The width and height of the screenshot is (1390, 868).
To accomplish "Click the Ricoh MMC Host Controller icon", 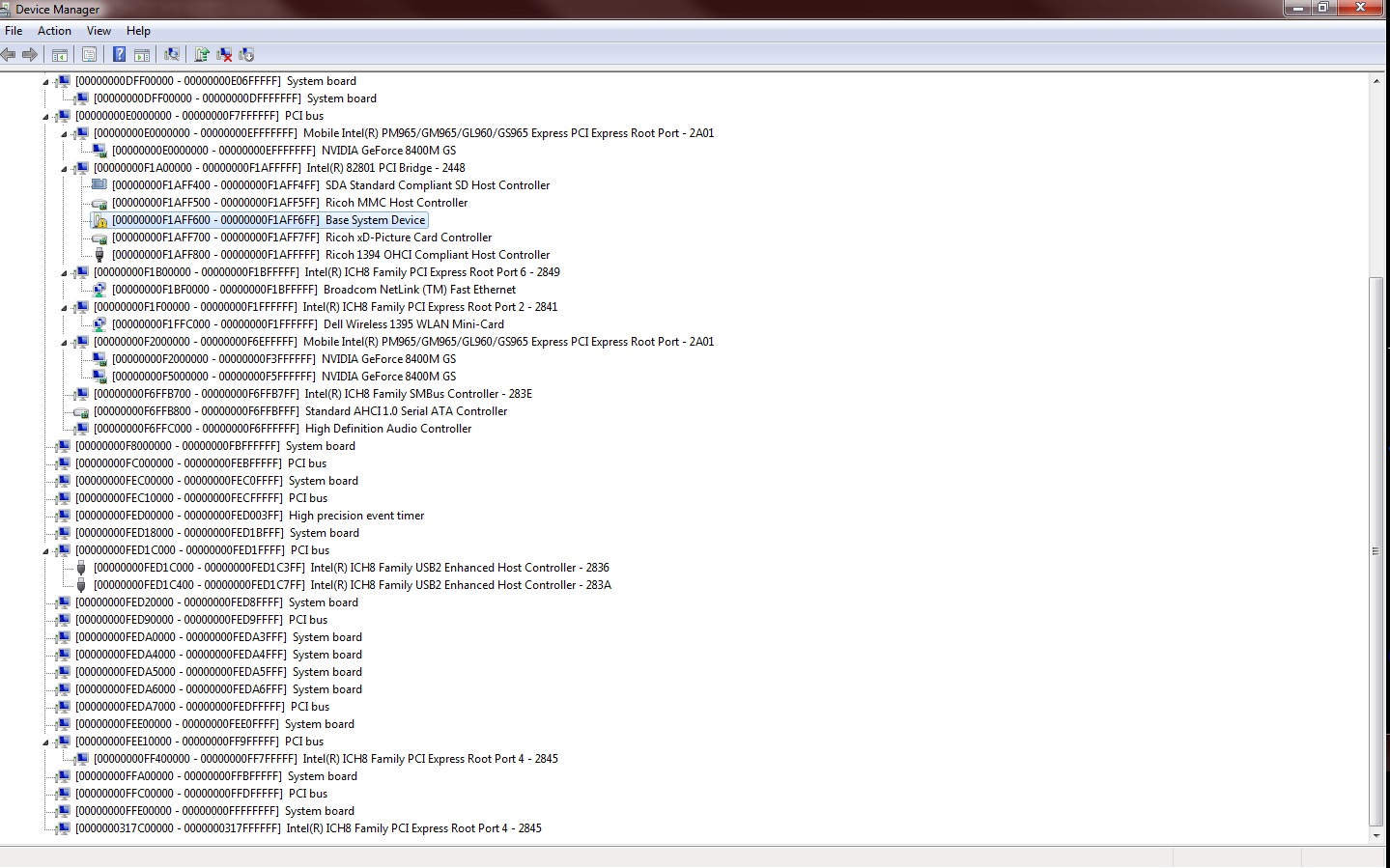I will [x=99, y=204].
